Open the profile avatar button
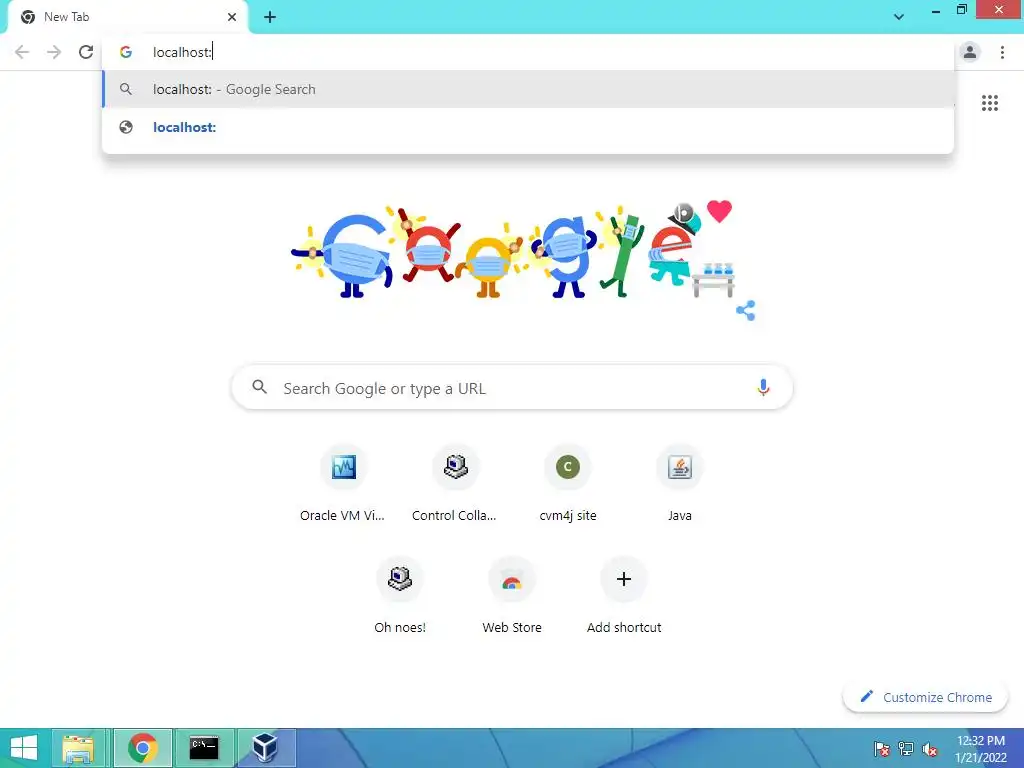The image size is (1024, 768). click(x=970, y=52)
